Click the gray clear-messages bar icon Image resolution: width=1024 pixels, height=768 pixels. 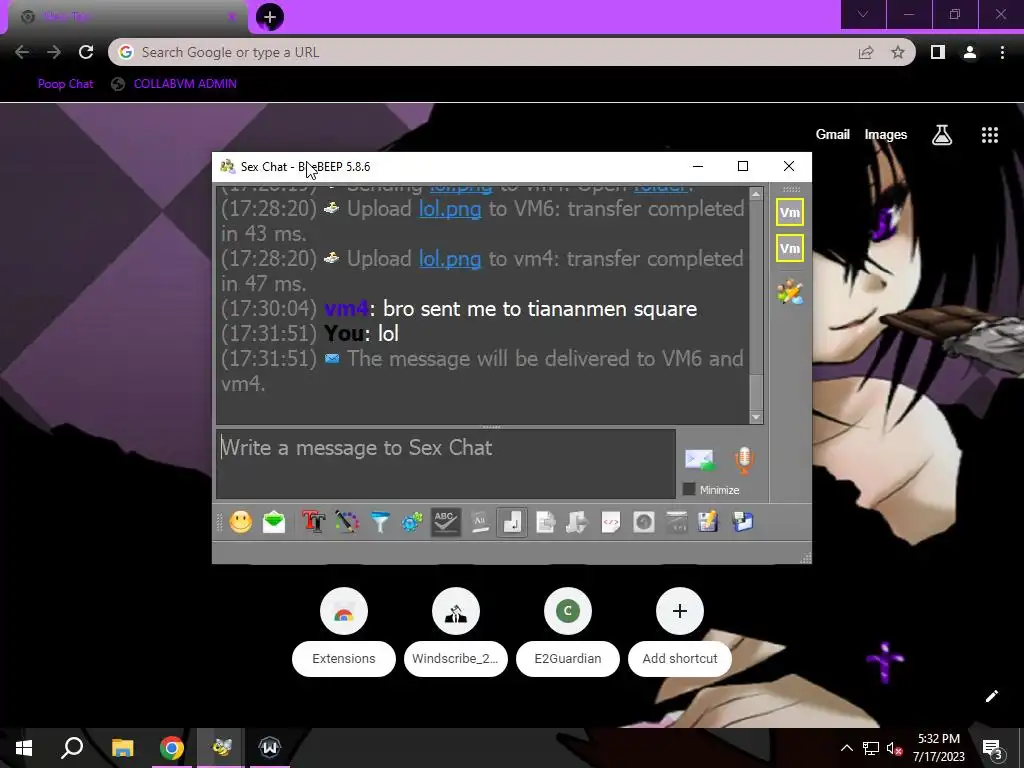pos(677,522)
